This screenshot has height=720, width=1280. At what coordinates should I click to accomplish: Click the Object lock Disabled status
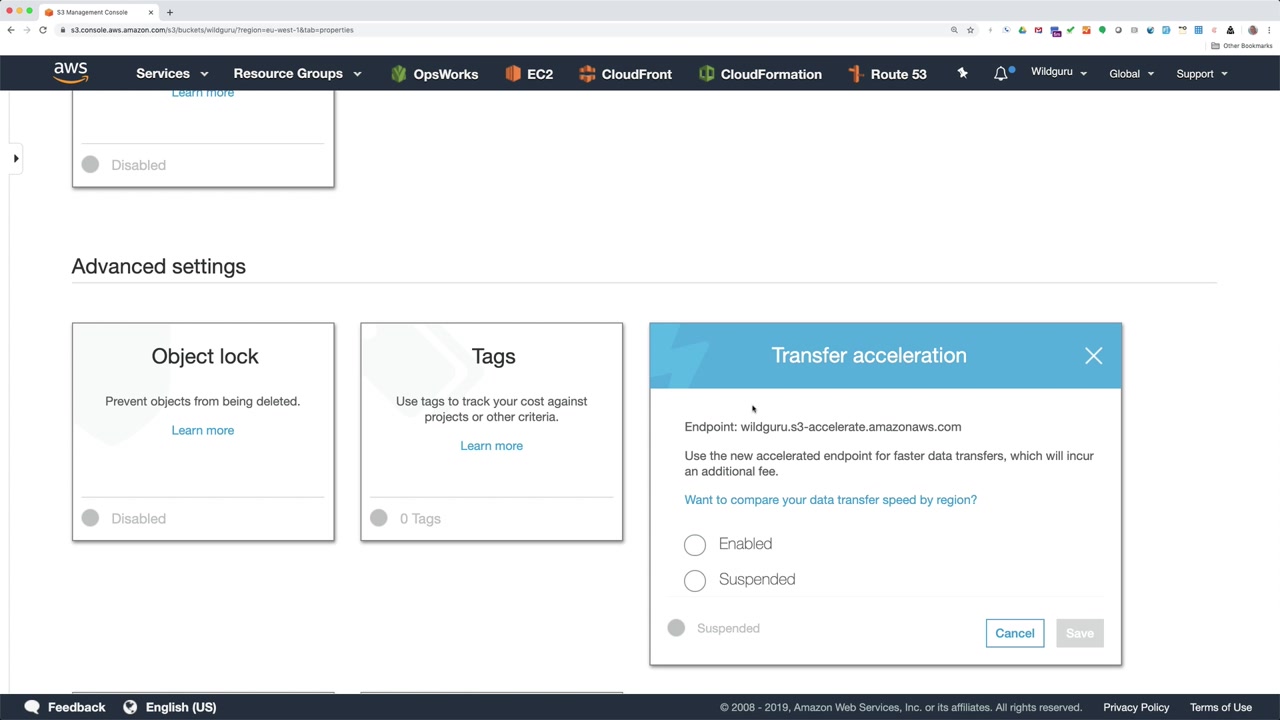point(138,518)
